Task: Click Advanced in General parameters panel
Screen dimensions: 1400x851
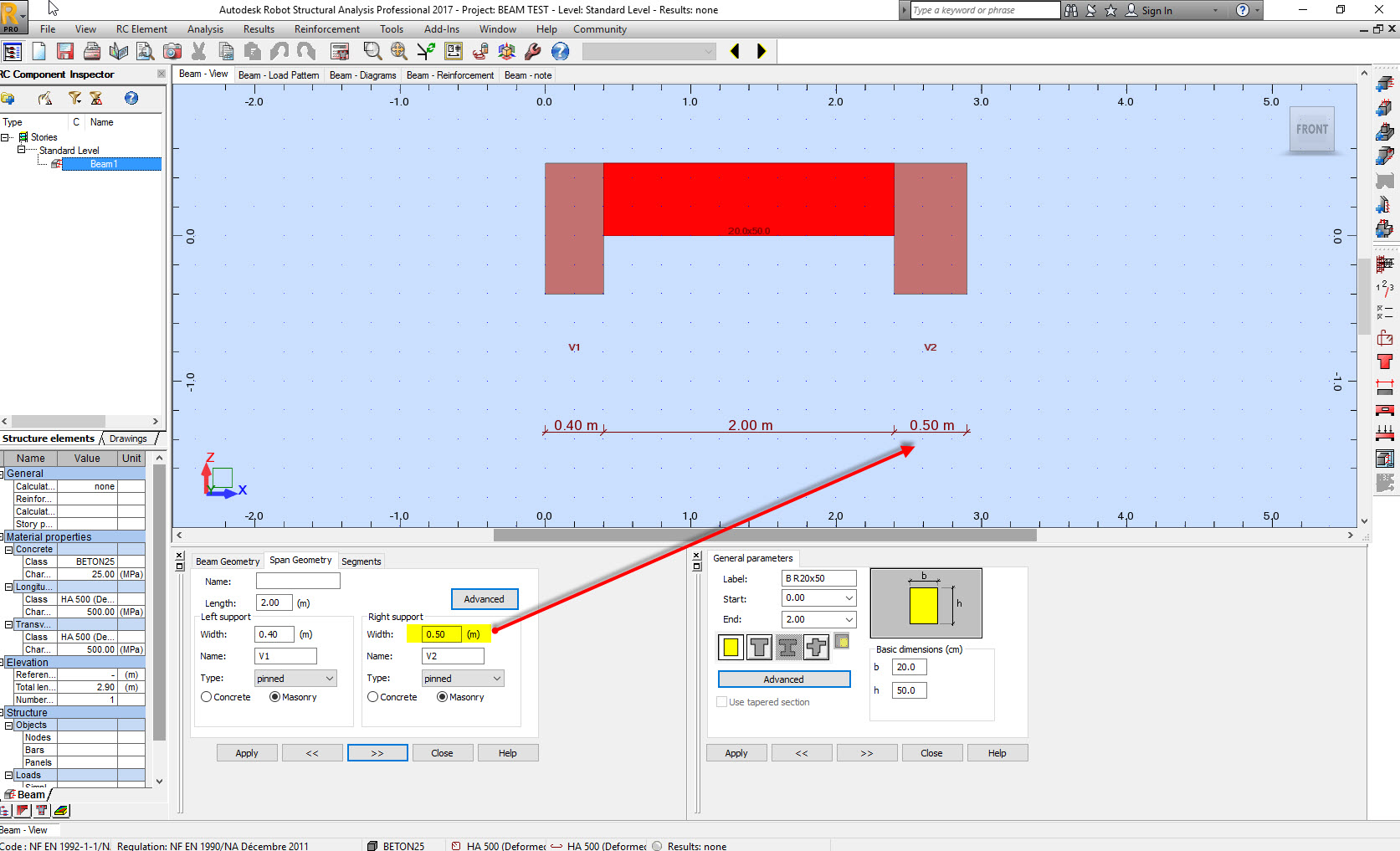Action: pos(784,679)
